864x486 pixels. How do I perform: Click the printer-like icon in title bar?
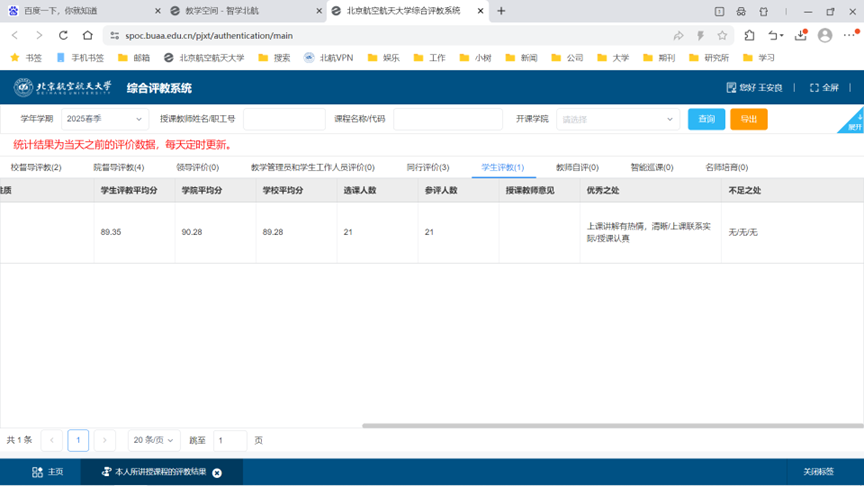click(741, 11)
